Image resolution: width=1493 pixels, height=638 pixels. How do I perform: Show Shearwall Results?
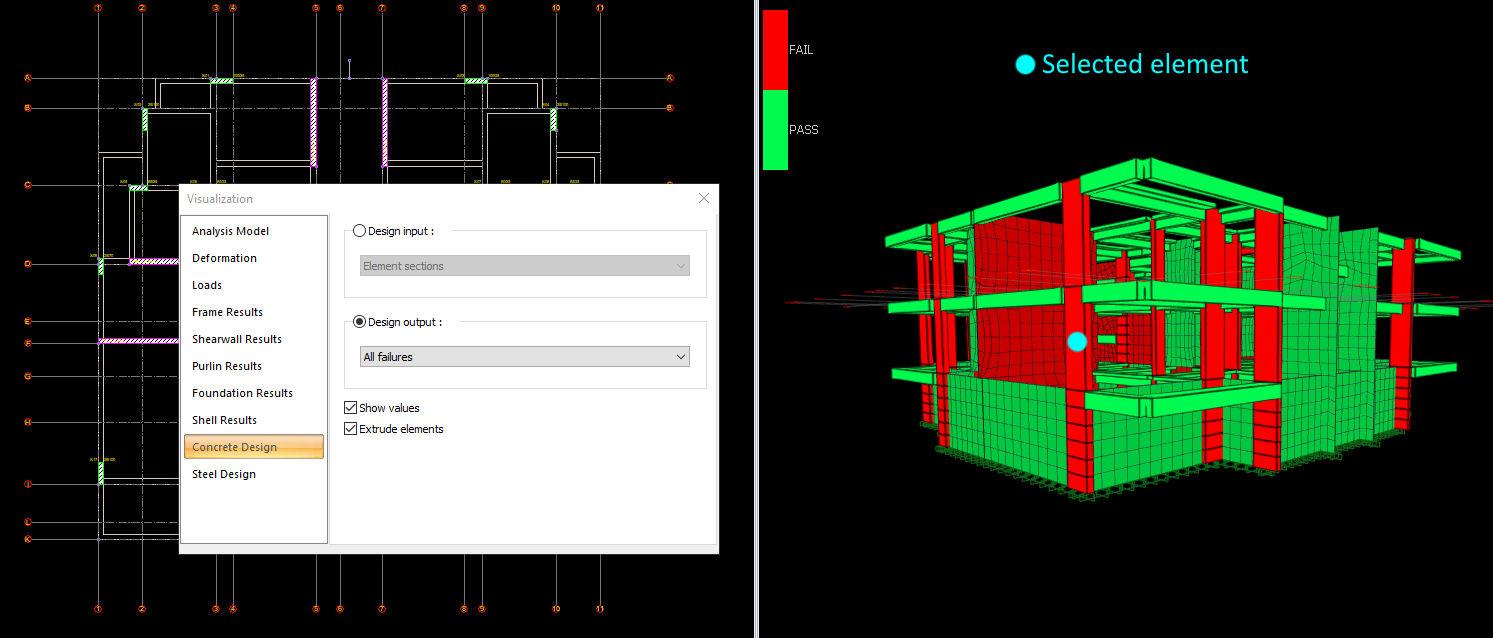[237, 339]
